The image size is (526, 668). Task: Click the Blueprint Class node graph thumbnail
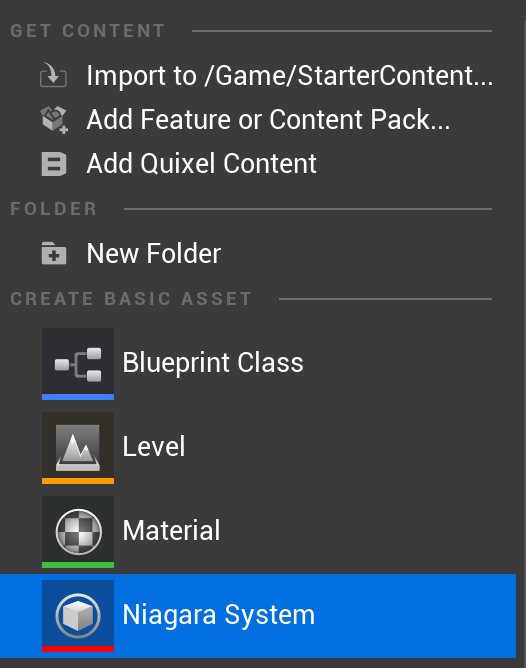pos(78,361)
